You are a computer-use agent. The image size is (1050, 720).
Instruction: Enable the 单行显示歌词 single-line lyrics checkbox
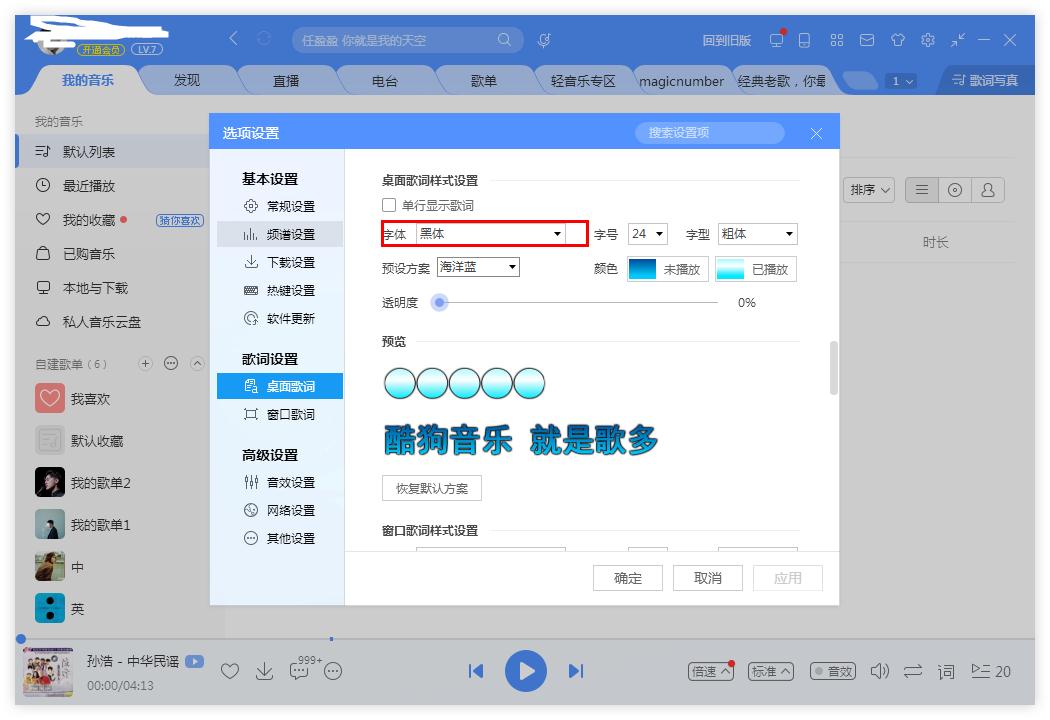point(388,204)
